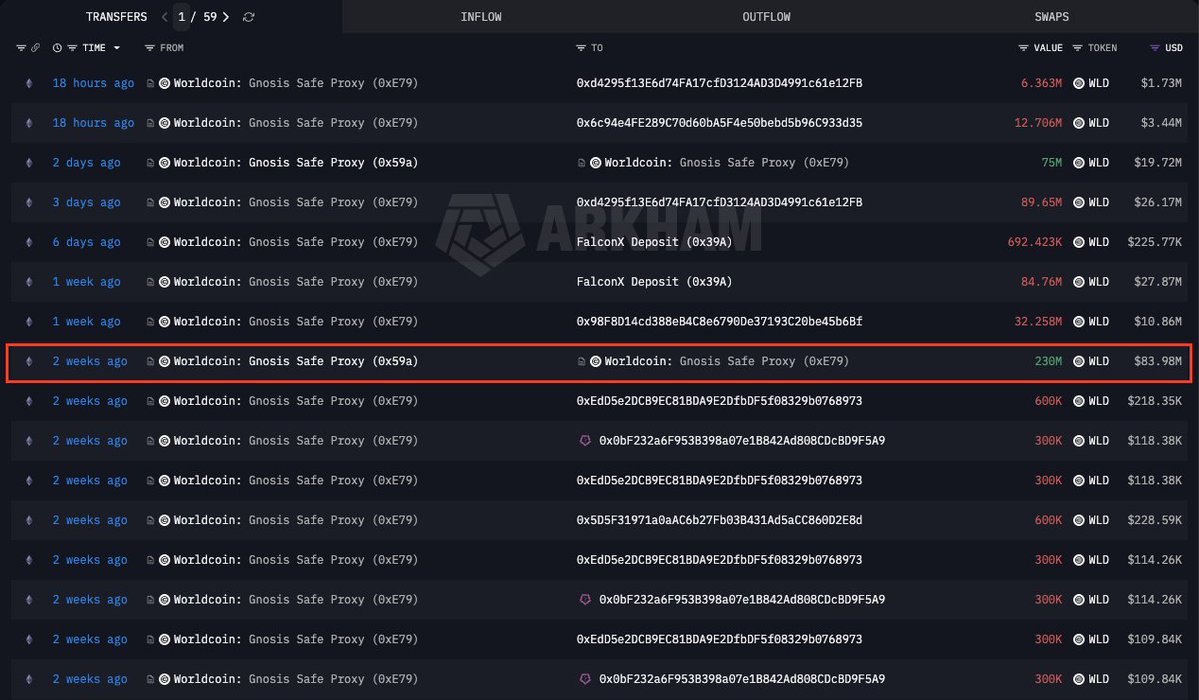Open the 3 days ago transaction link
The image size is (1199, 700).
pyautogui.click(x=86, y=202)
